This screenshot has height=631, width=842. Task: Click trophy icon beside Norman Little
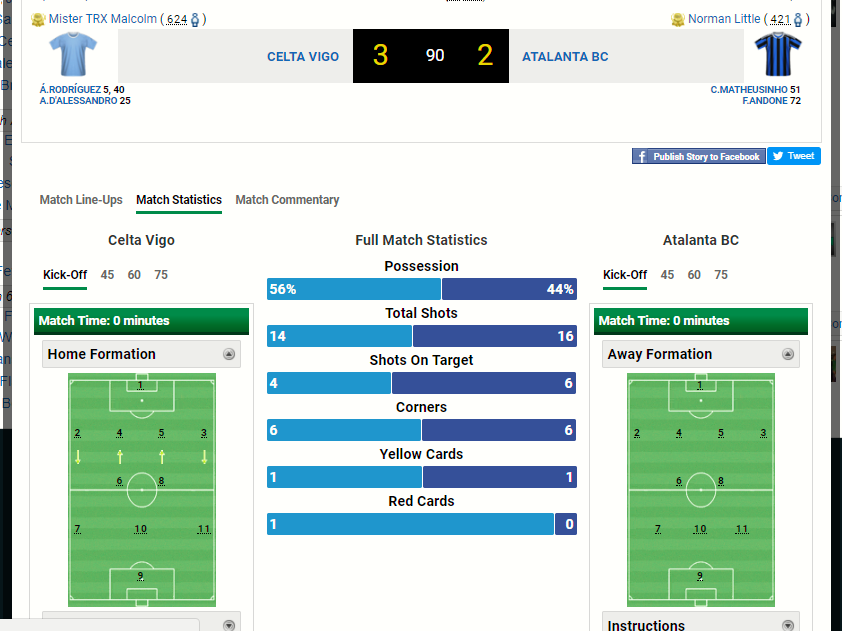point(678,20)
